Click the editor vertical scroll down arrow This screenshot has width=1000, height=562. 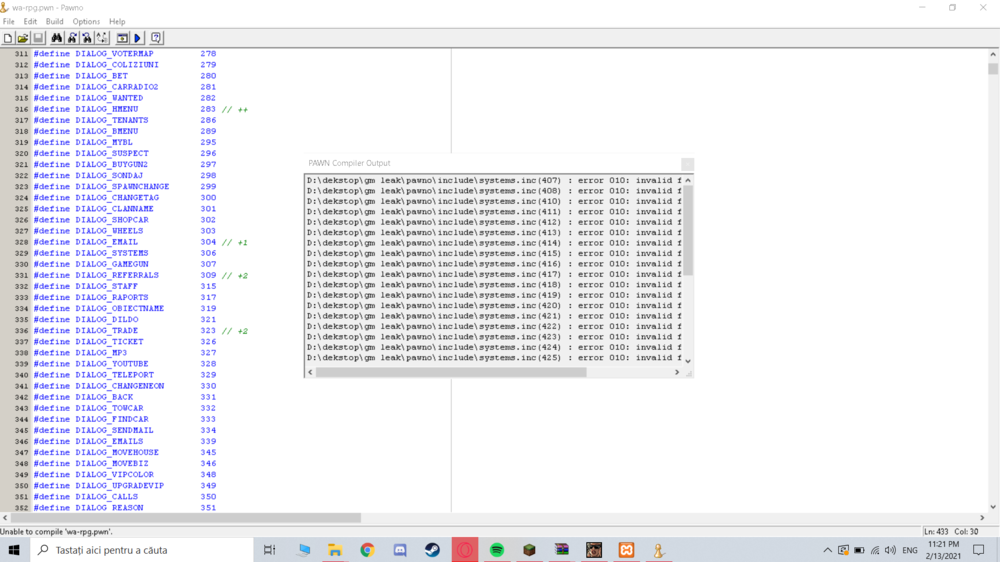(x=993, y=507)
